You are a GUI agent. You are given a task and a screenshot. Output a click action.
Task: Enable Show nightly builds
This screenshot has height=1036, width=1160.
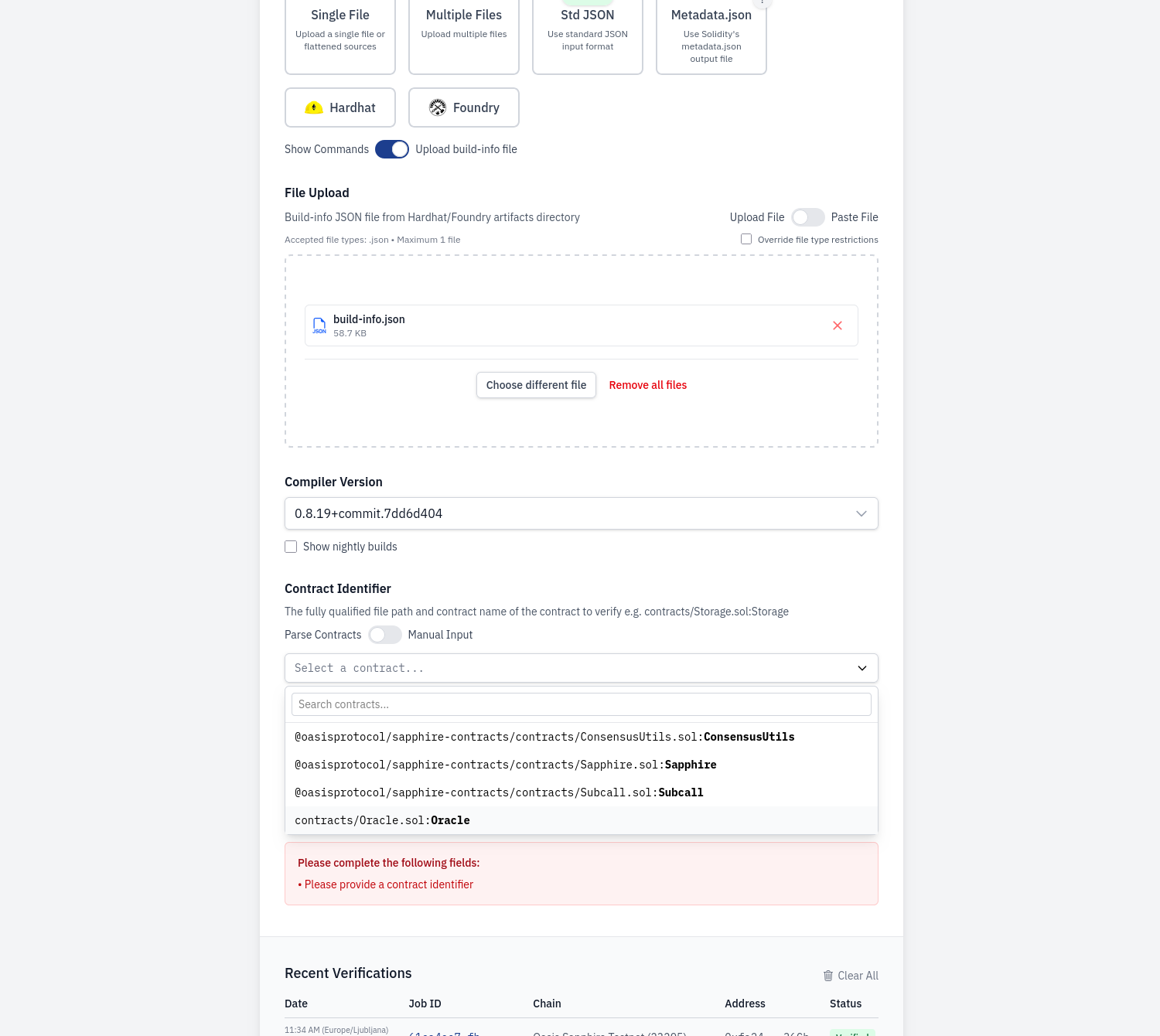[291, 547]
